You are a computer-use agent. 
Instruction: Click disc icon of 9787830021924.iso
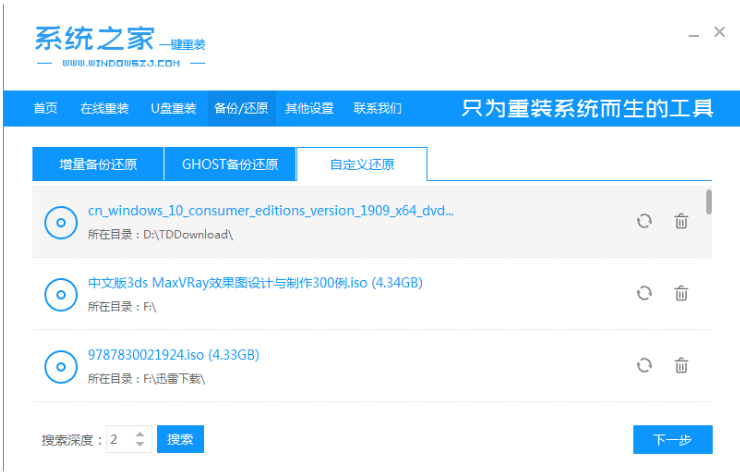pos(61,366)
